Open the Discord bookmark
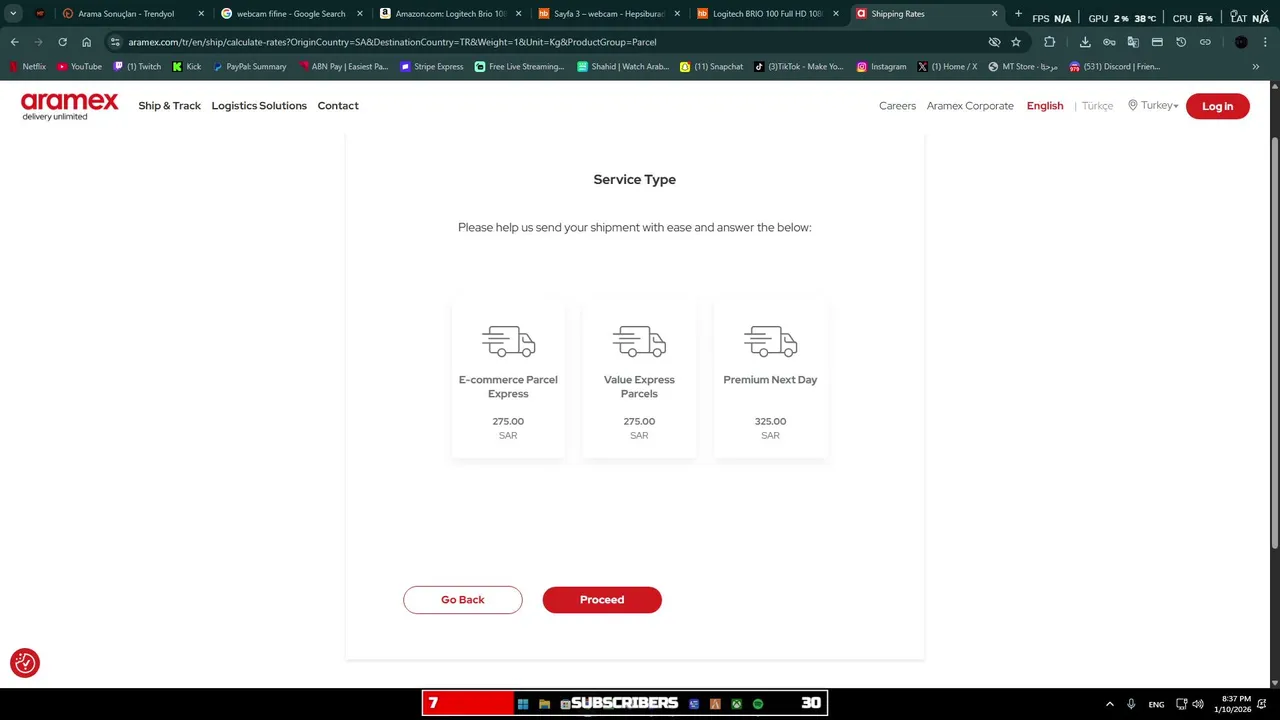 (x=1114, y=67)
